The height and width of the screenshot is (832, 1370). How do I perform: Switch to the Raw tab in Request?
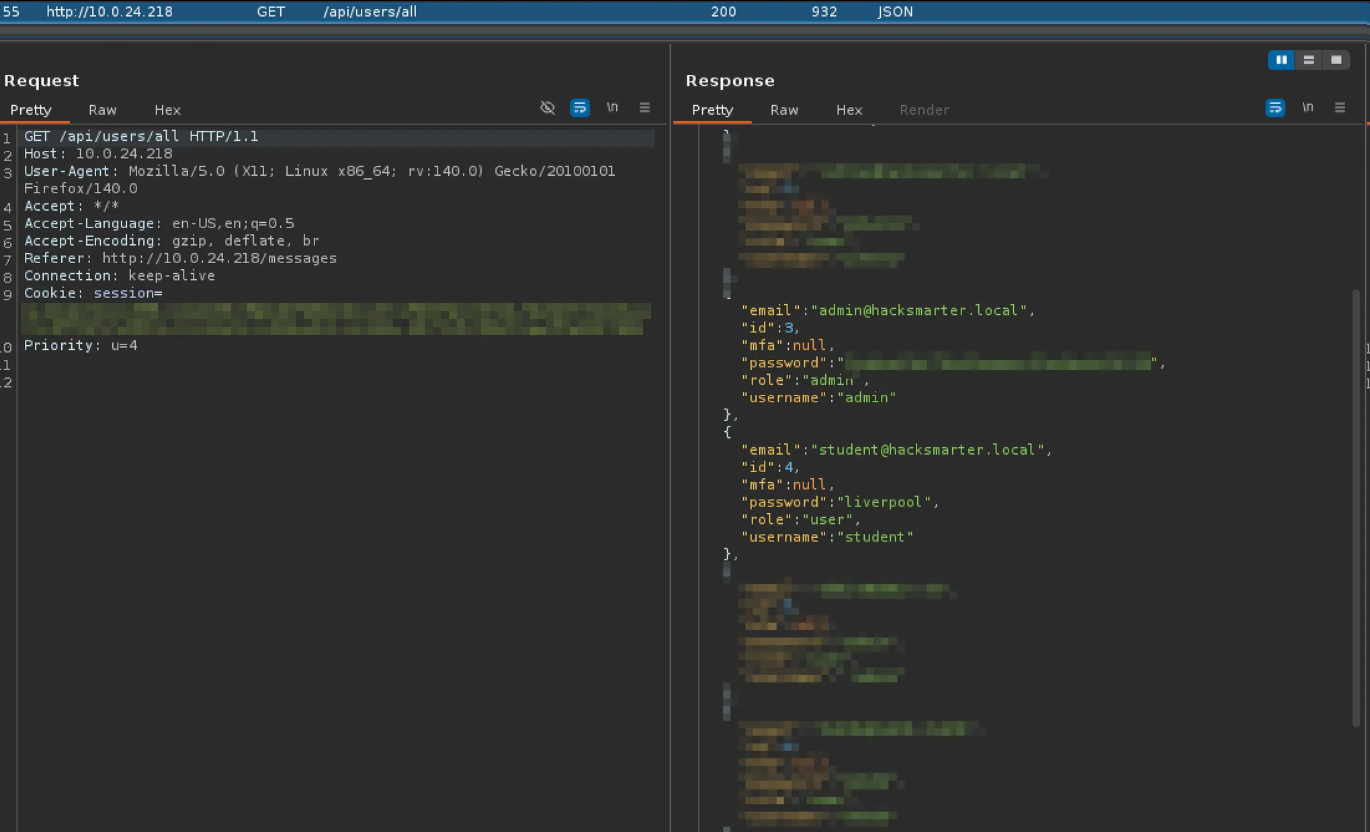pyautogui.click(x=102, y=110)
